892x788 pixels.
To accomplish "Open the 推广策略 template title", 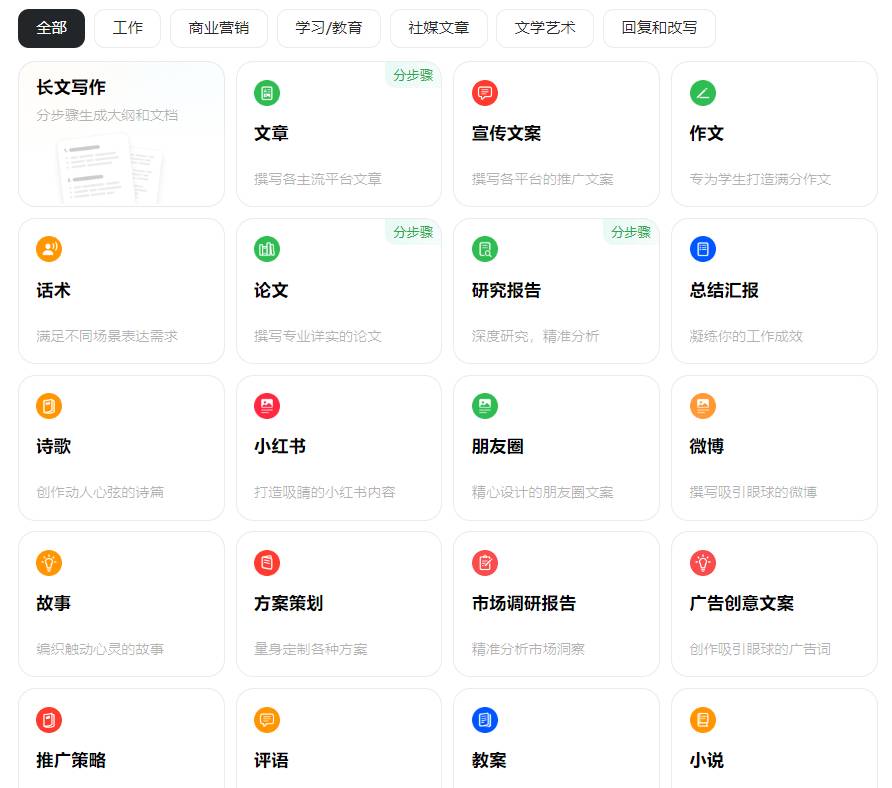I will click(x=71, y=760).
